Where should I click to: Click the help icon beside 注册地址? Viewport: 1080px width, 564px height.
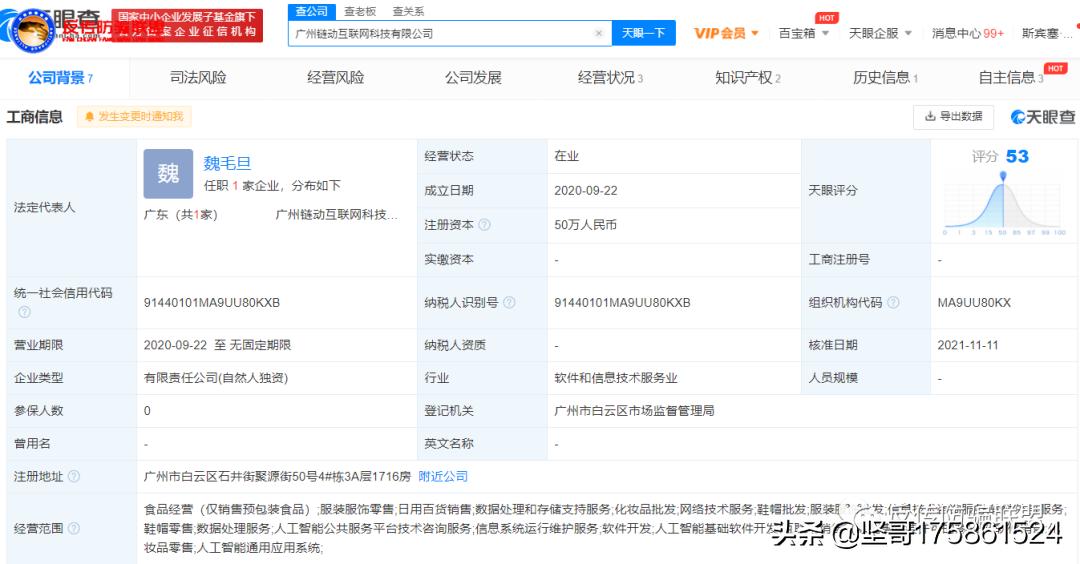[x=74, y=477]
